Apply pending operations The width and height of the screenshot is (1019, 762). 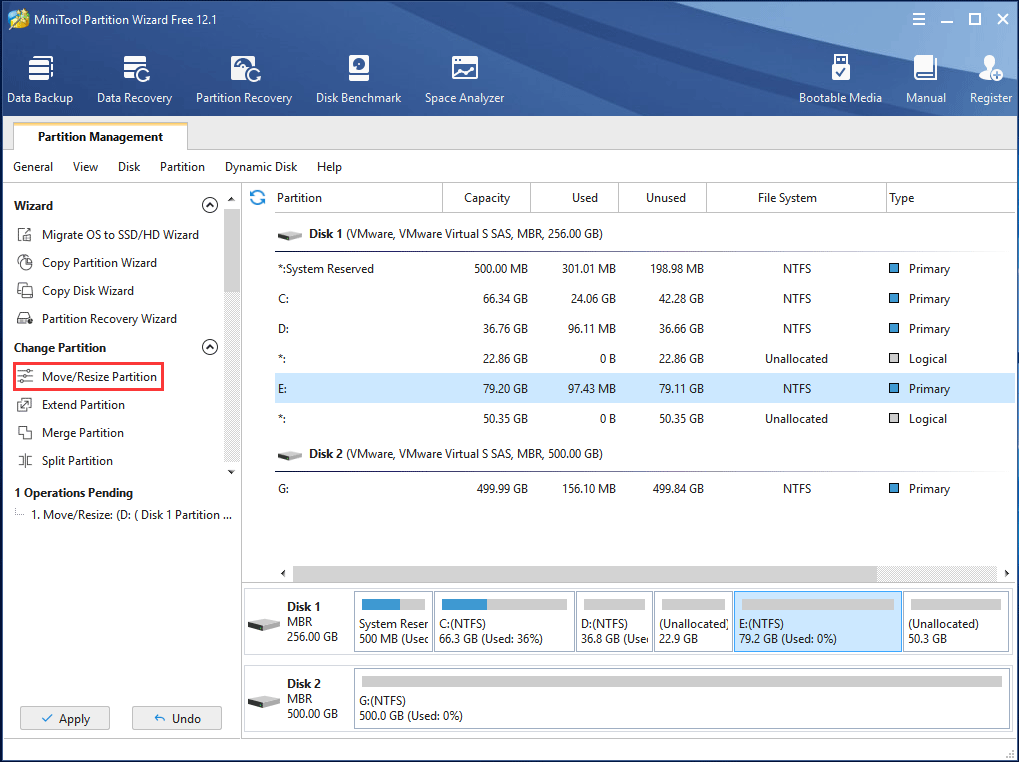tap(65, 718)
